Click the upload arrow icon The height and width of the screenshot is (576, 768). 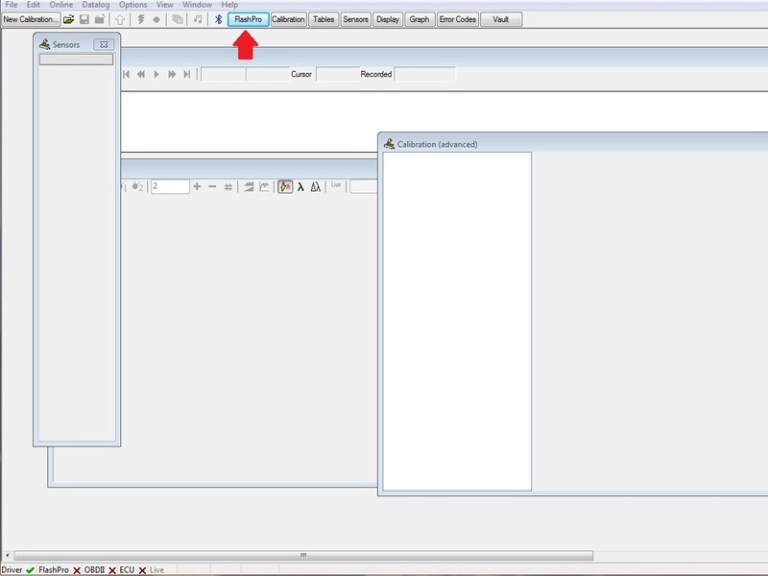pos(120,20)
